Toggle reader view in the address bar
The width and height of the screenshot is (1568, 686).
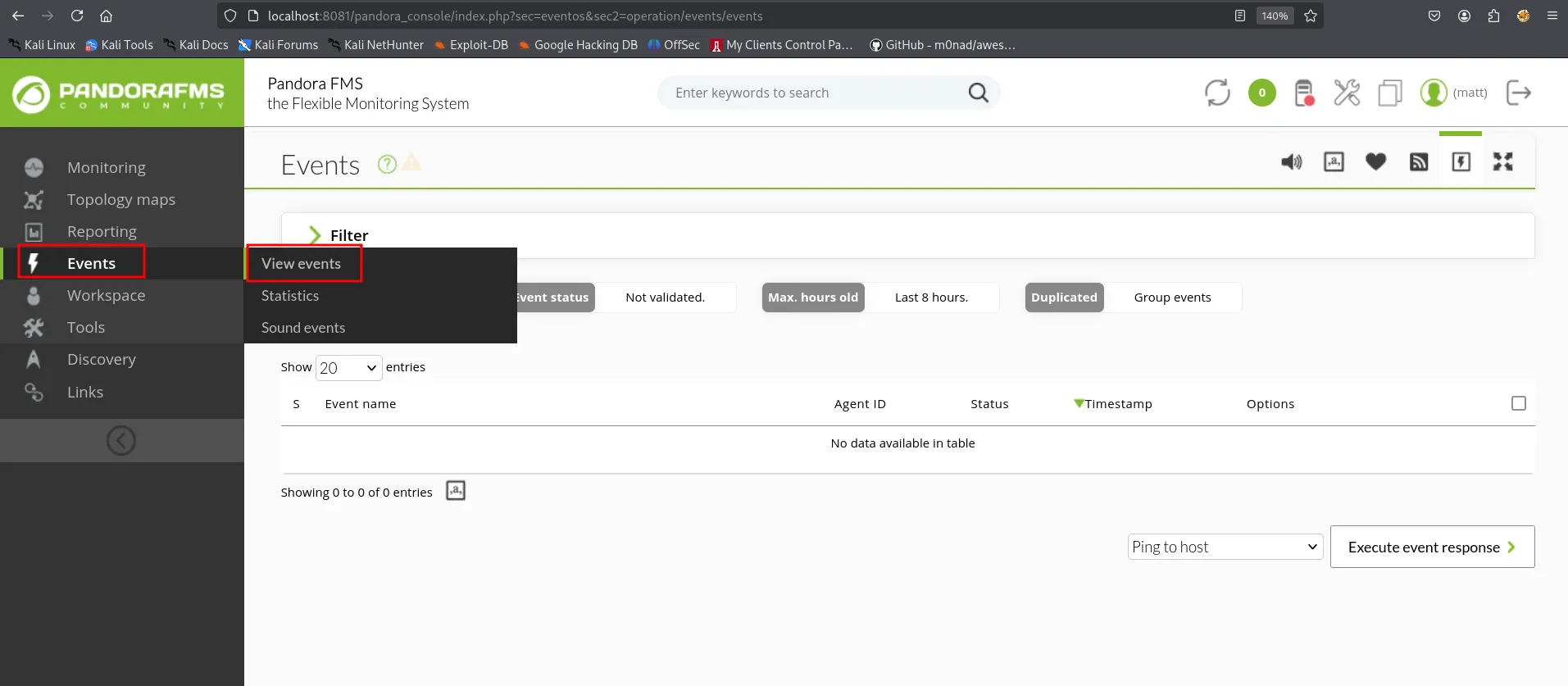pos(1240,16)
